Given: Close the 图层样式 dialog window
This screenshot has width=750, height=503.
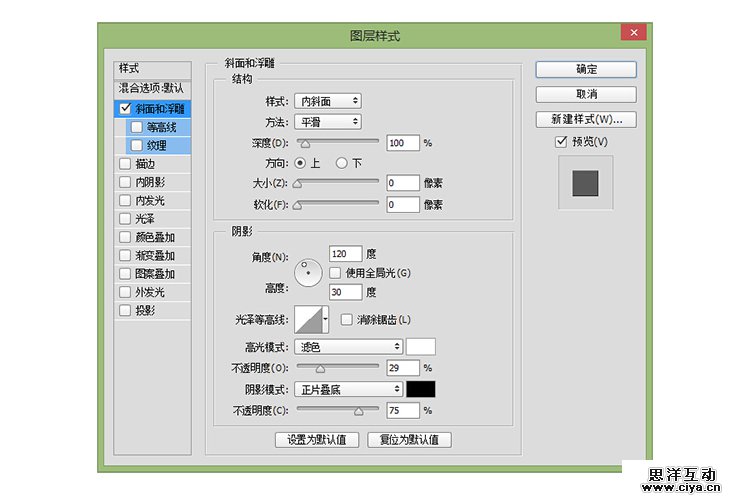Looking at the screenshot, I should 632,33.
